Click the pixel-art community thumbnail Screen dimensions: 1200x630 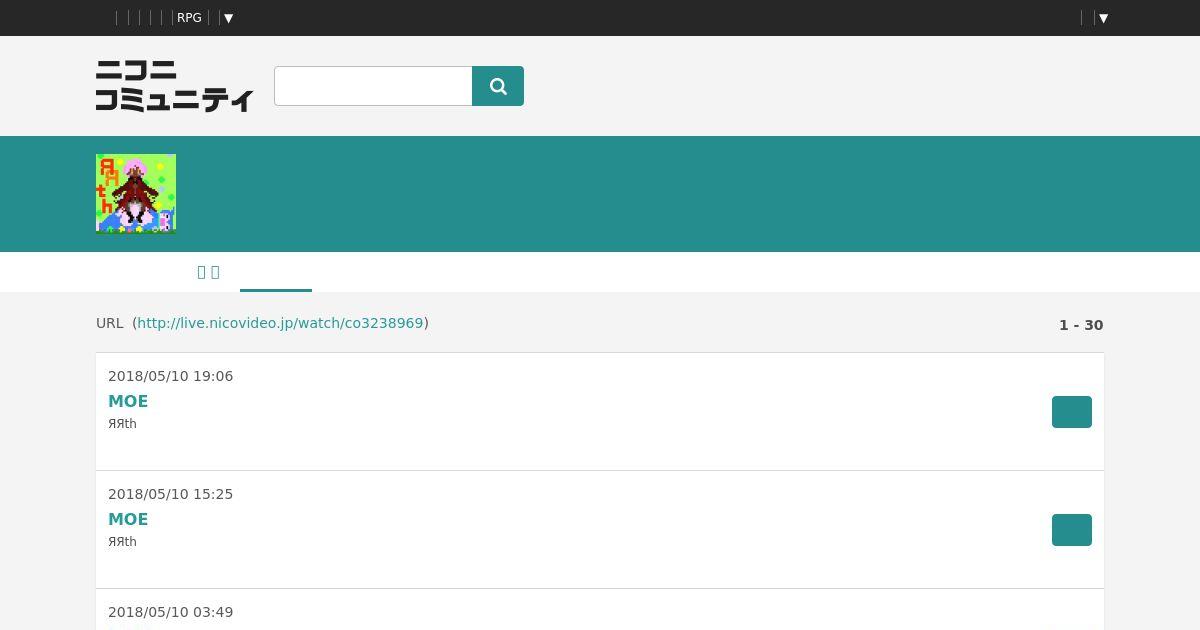[136, 194]
